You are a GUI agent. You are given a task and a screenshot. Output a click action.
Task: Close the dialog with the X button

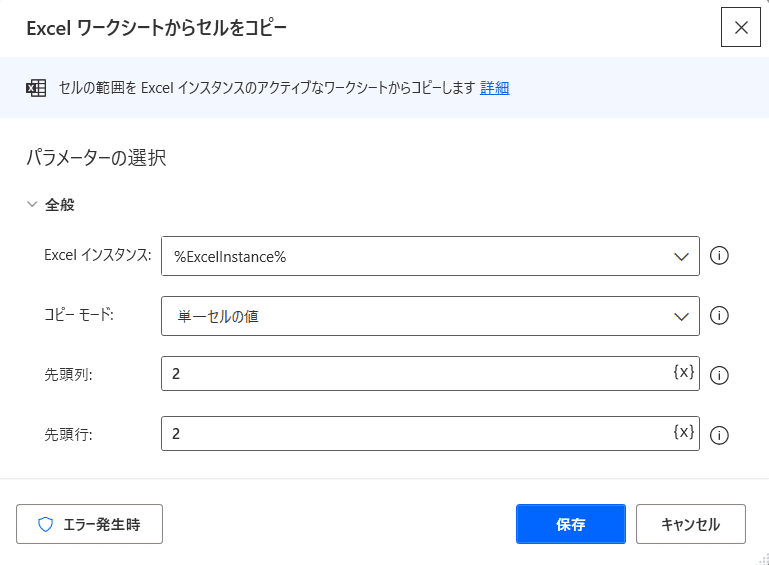coord(741,27)
